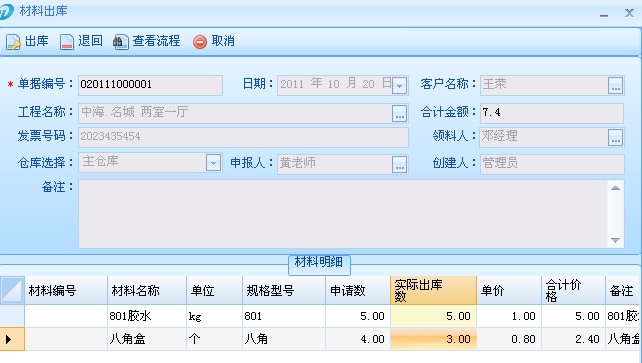Click the 备注 column header in grid
The image size is (642, 363).
[623, 291]
